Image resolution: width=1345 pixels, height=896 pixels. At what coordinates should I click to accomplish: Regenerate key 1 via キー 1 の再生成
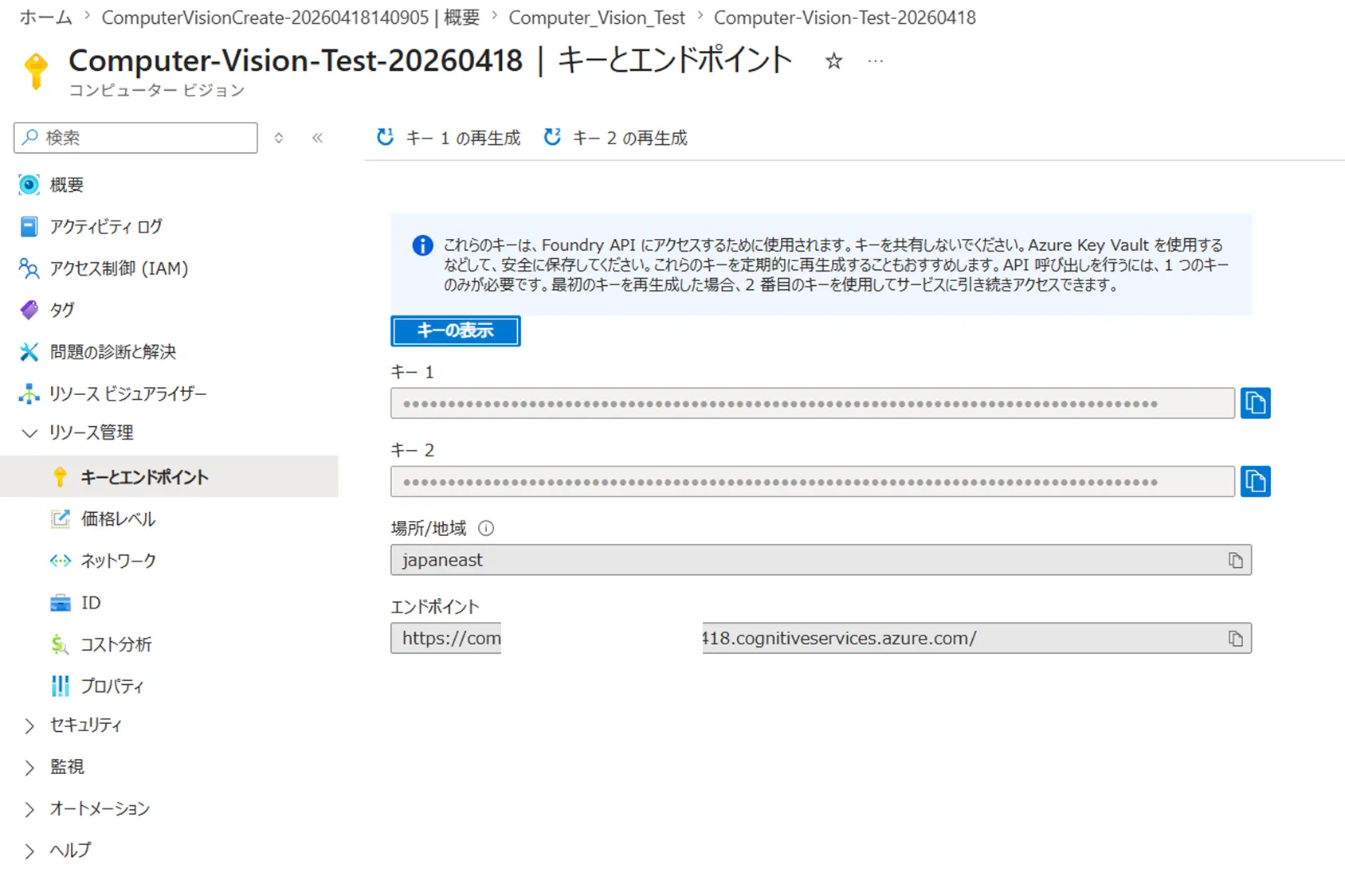point(449,138)
